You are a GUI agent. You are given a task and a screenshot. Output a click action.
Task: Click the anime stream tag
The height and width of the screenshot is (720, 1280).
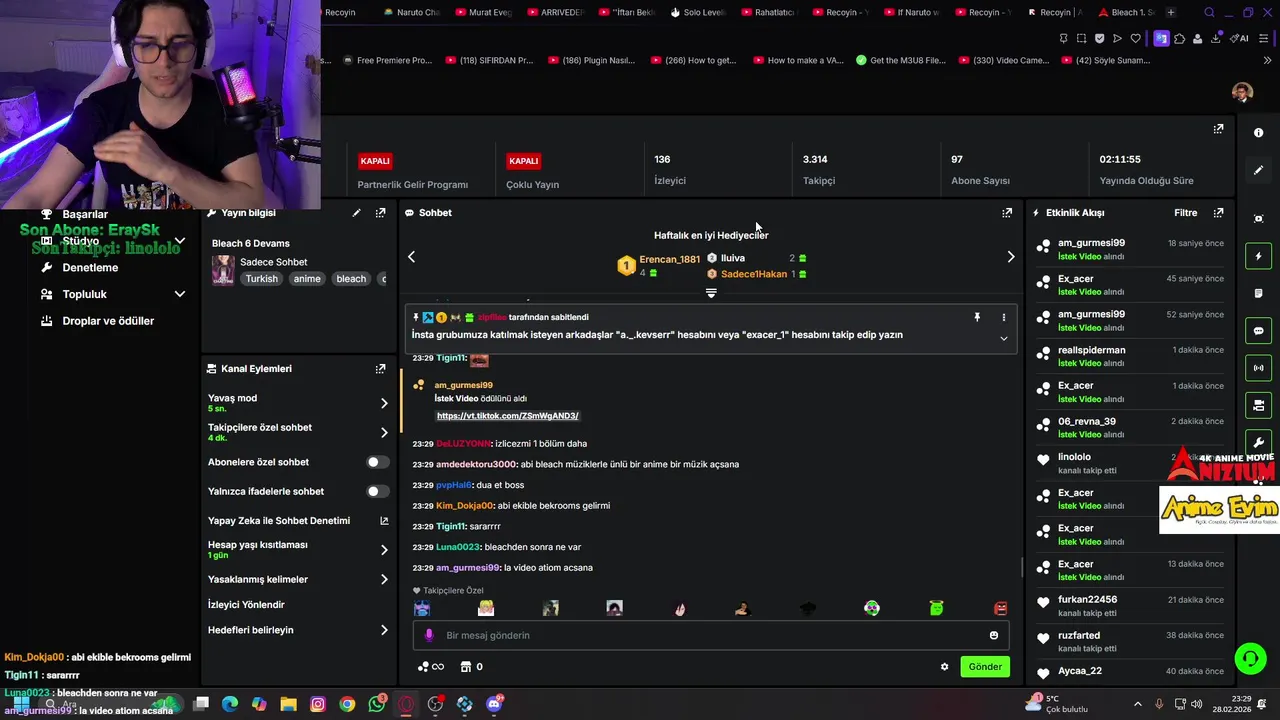coord(307,279)
